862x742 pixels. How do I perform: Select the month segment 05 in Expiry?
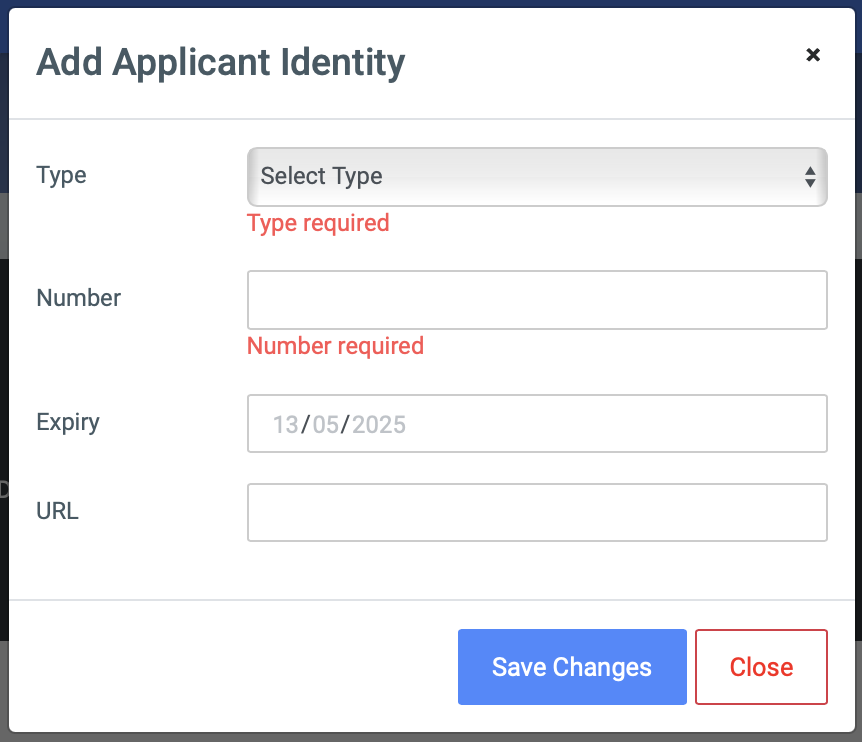tap(325, 424)
